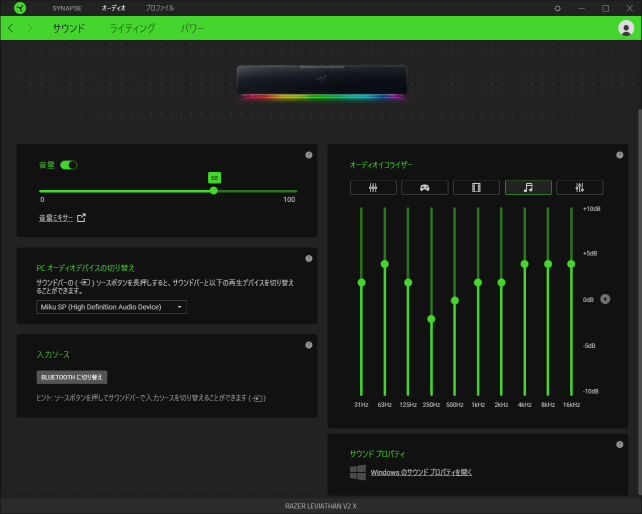Click the volume slider track near 100
The image size is (642, 514).
[292, 190]
